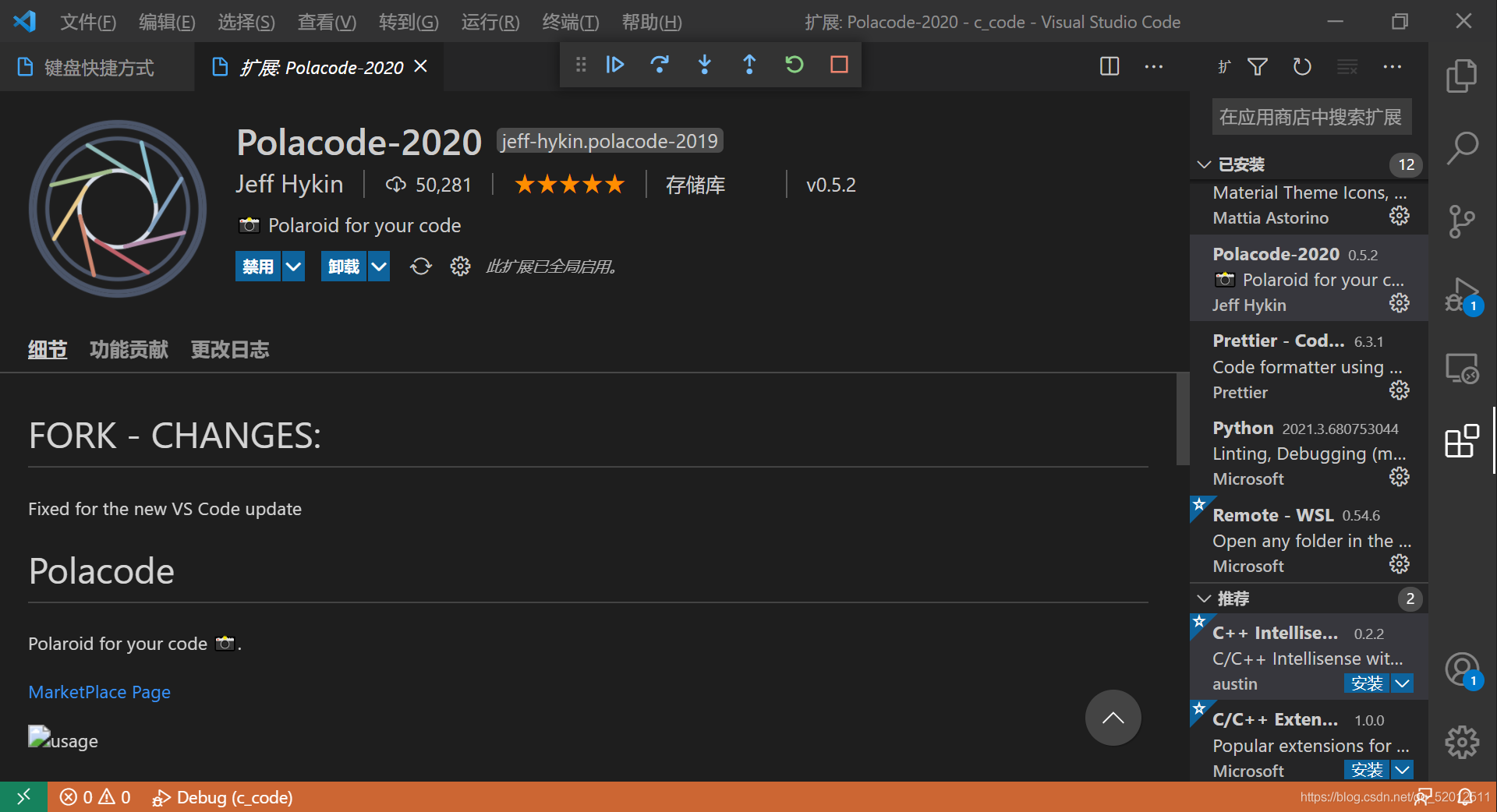Open gear settings for Python extension
This screenshot has width=1497, height=812.
point(1400,477)
